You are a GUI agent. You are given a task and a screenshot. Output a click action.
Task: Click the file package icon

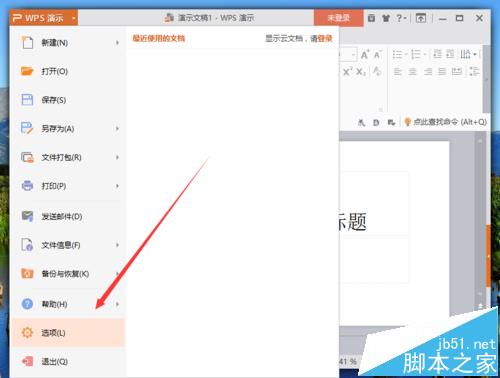[x=27, y=157]
